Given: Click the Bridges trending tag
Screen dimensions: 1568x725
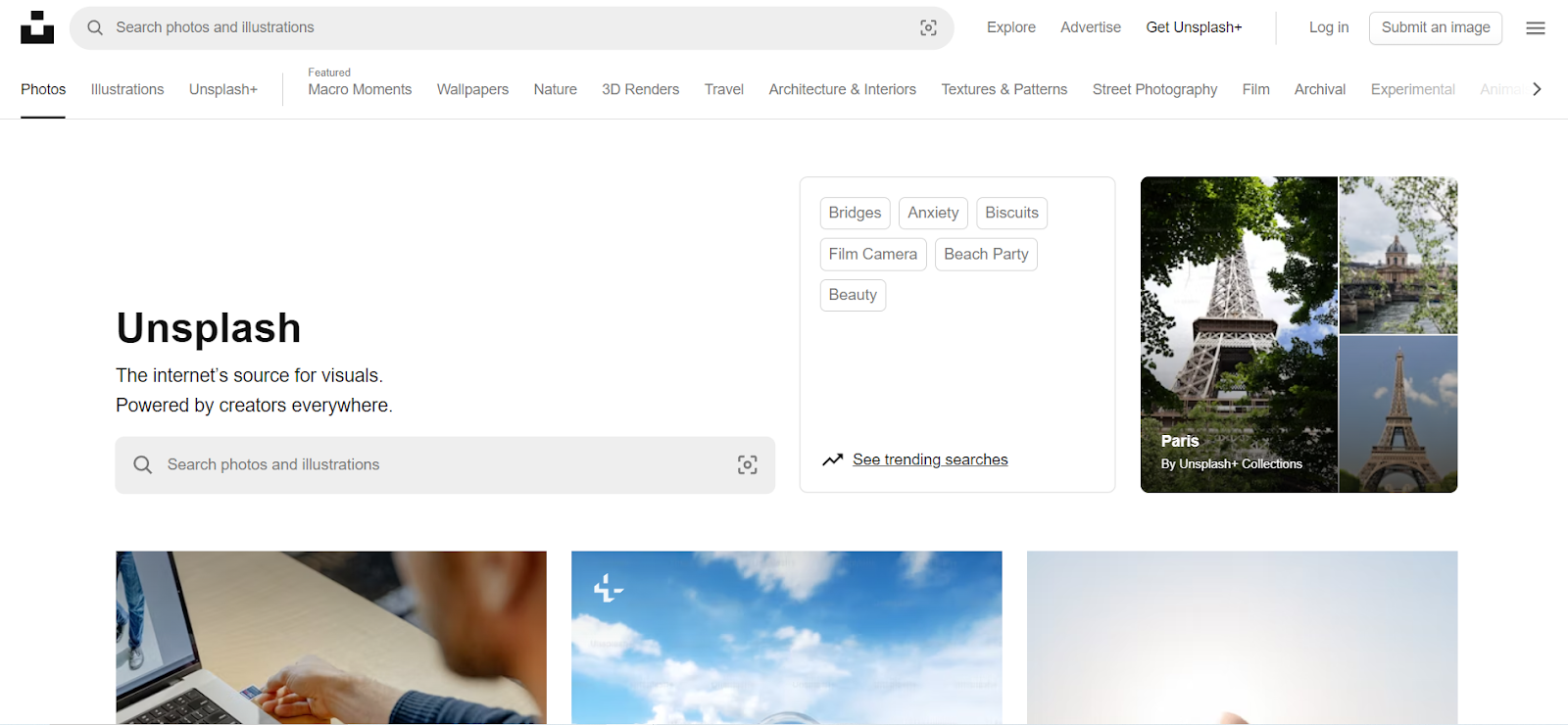Looking at the screenshot, I should [855, 213].
